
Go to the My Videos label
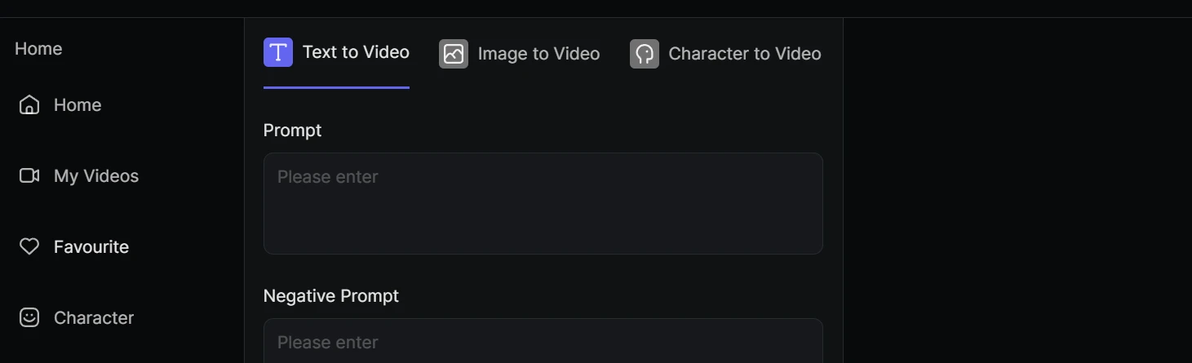(97, 176)
